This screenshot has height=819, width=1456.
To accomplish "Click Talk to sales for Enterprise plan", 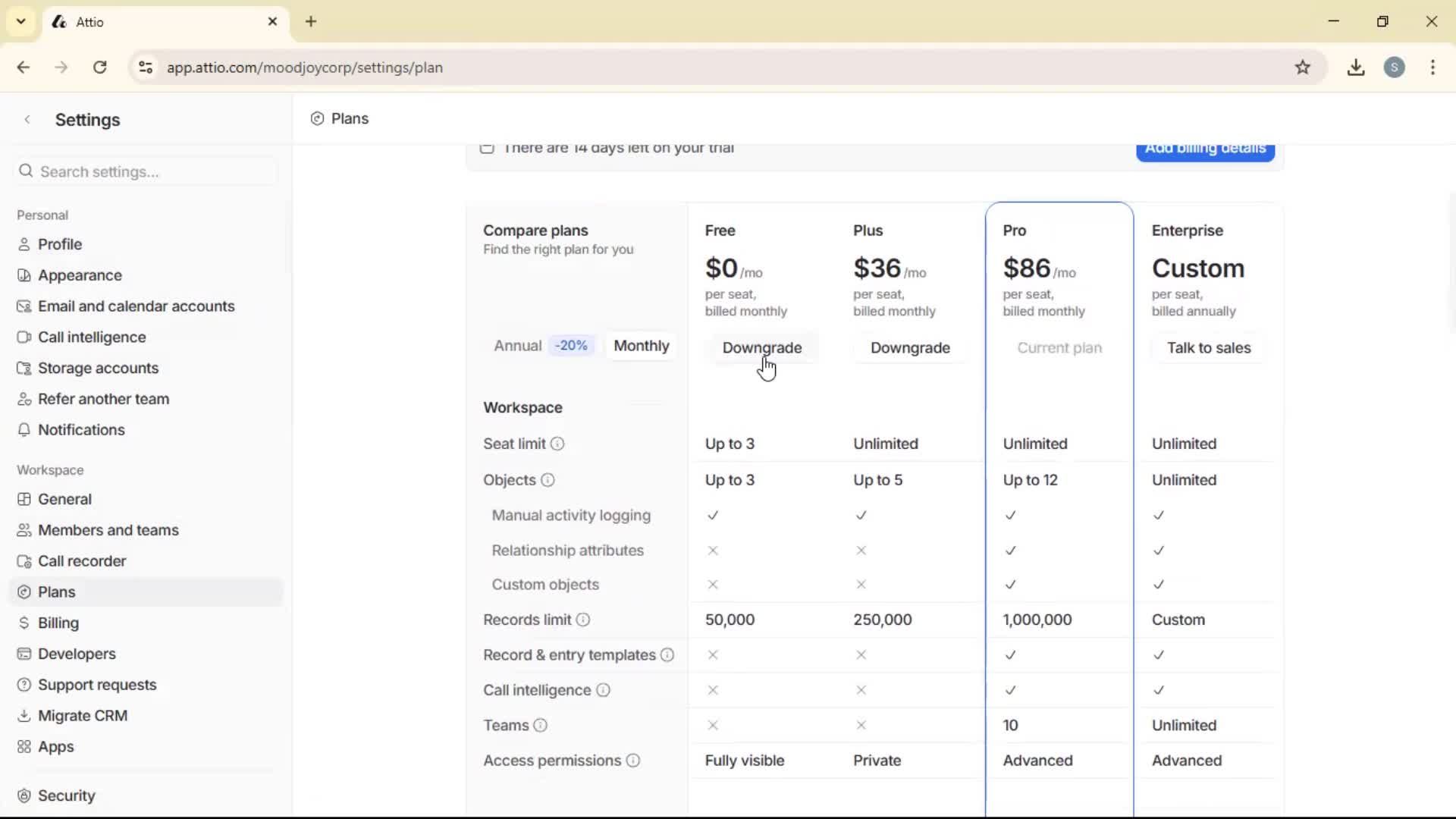I will click(1209, 347).
